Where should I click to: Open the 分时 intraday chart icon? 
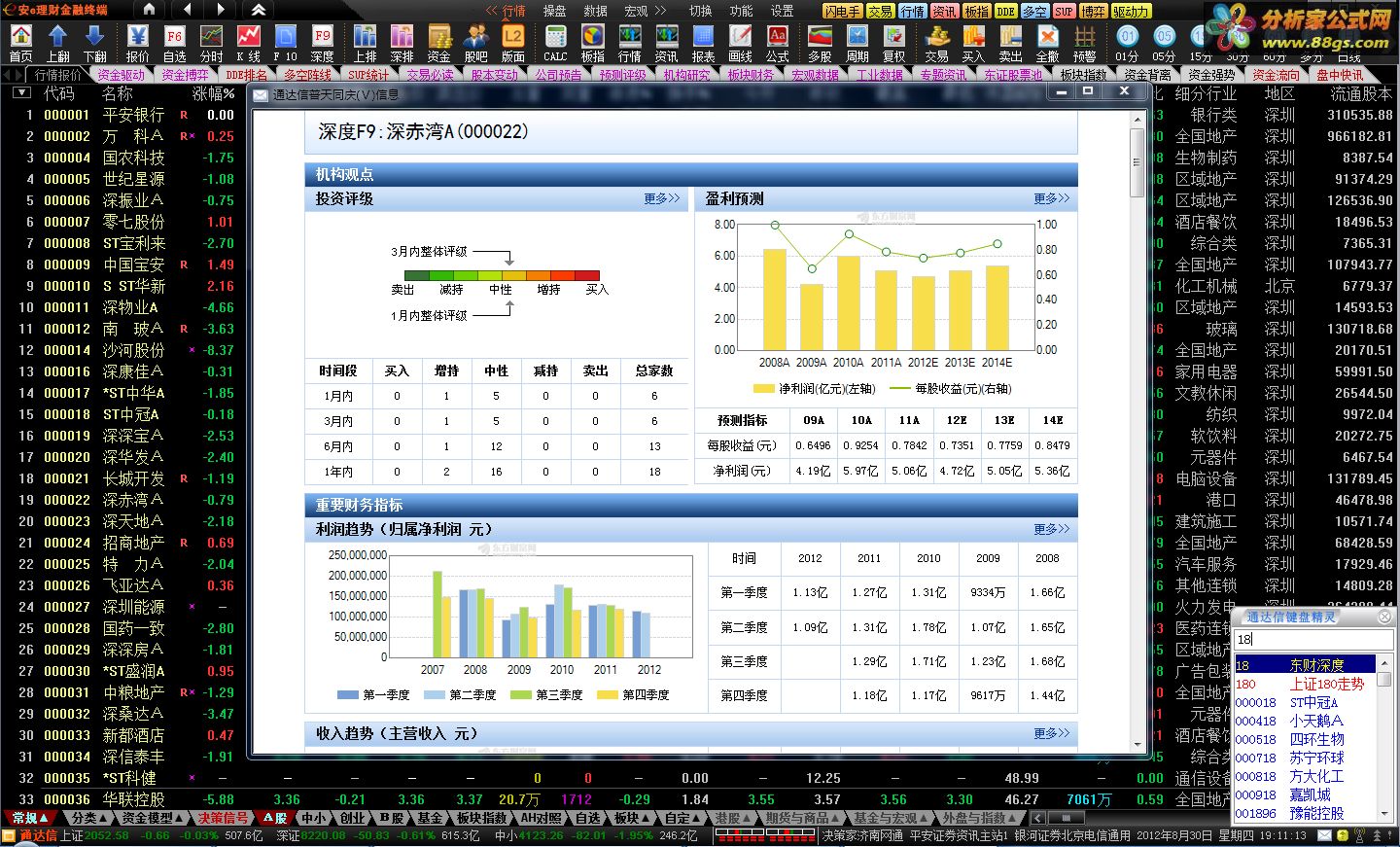211,43
